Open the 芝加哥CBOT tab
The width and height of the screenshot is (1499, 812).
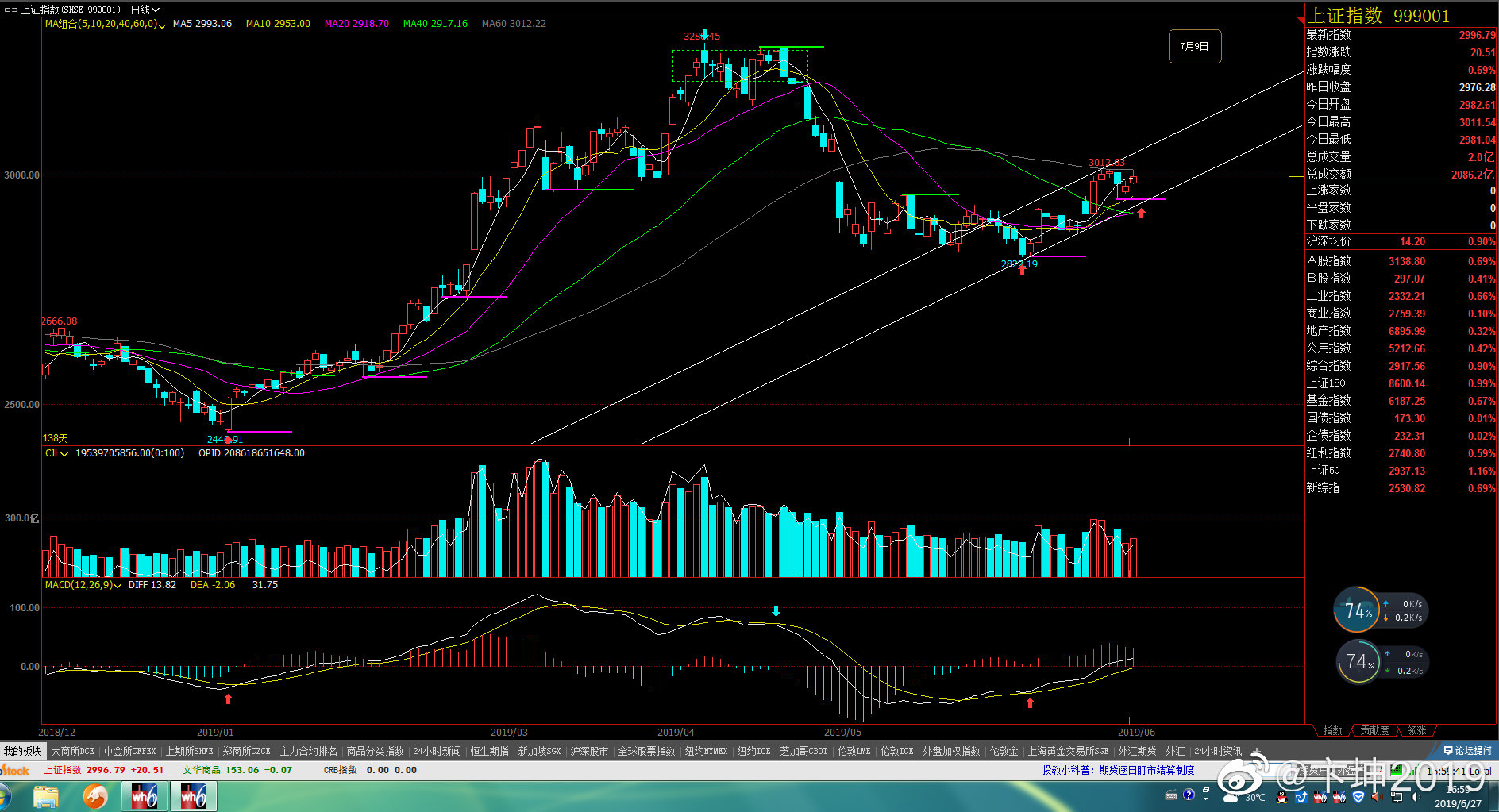coord(803,751)
